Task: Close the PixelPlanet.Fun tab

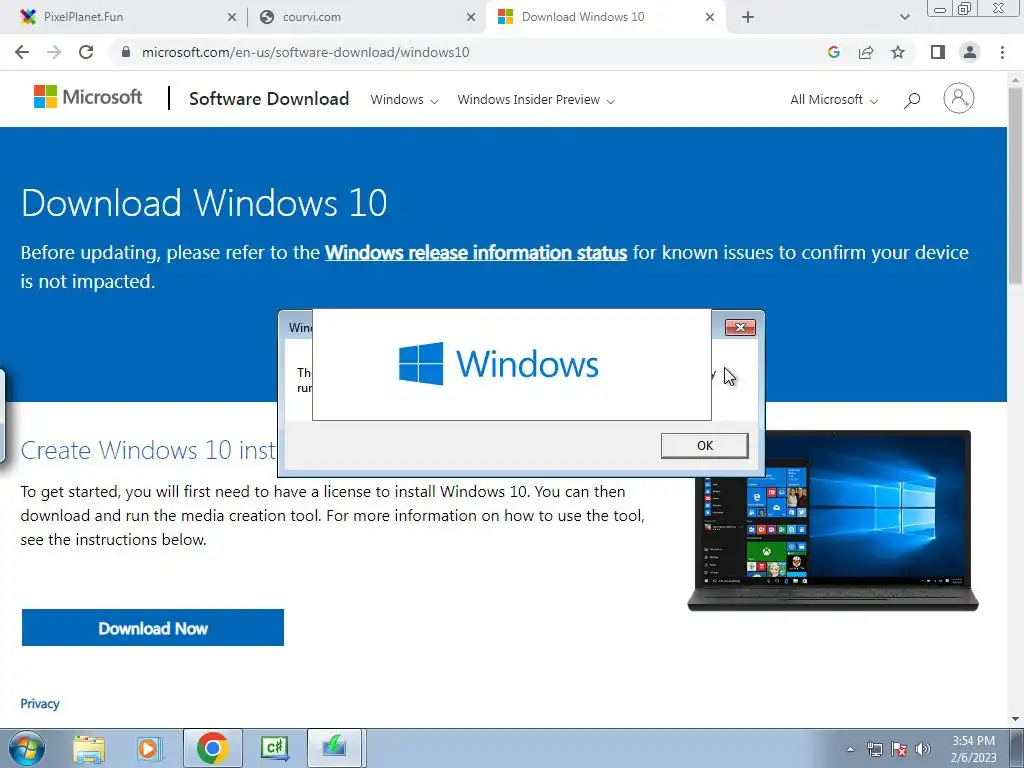Action: pyautogui.click(x=232, y=17)
